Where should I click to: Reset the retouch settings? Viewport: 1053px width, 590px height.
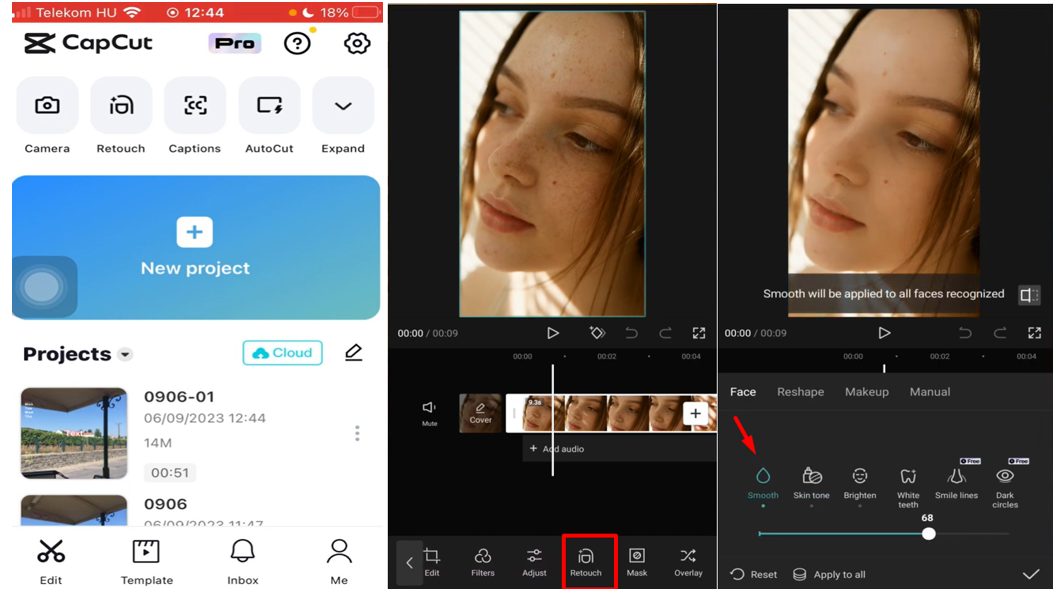click(x=753, y=575)
